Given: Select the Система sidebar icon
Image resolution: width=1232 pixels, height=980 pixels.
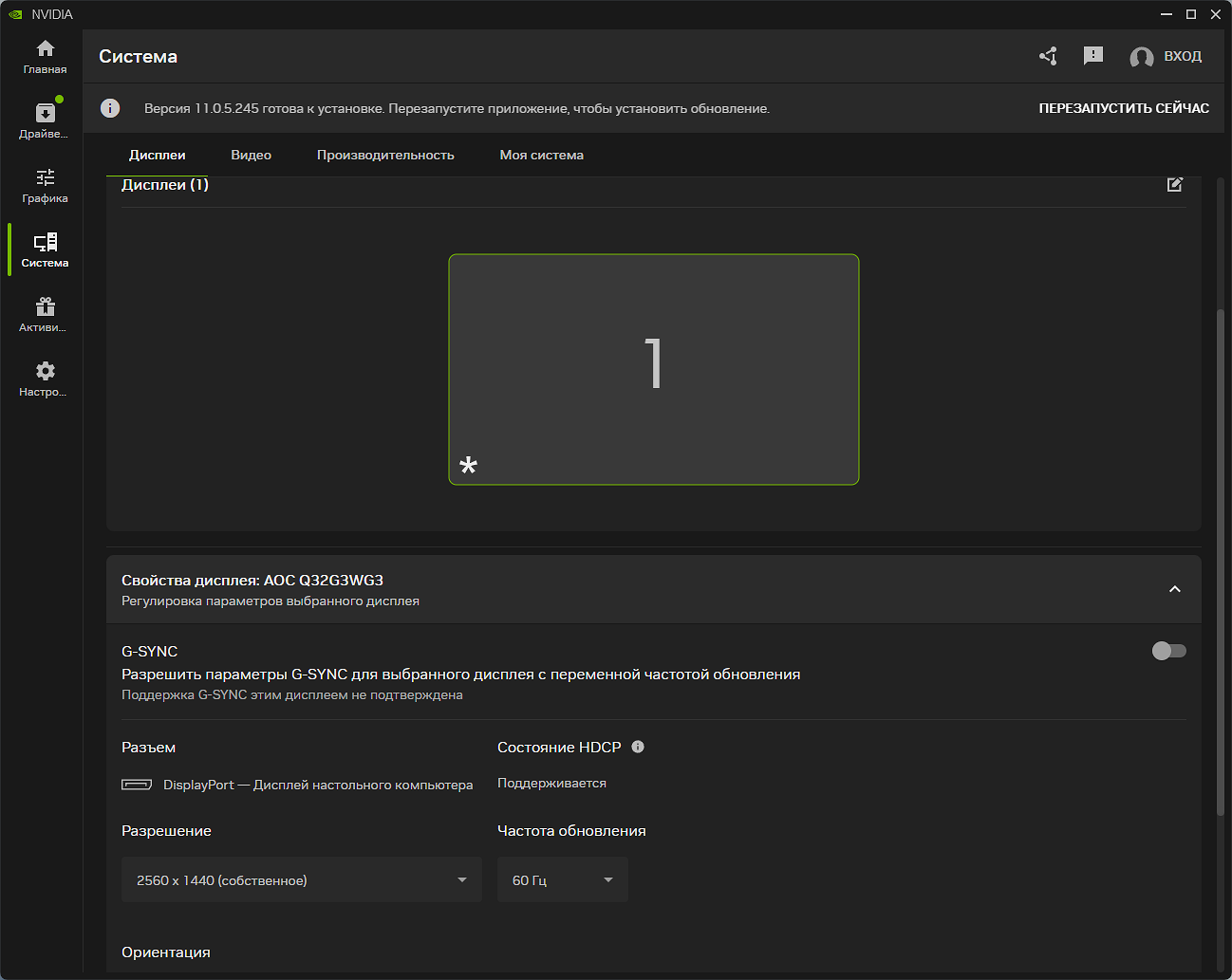Looking at the screenshot, I should (x=45, y=250).
